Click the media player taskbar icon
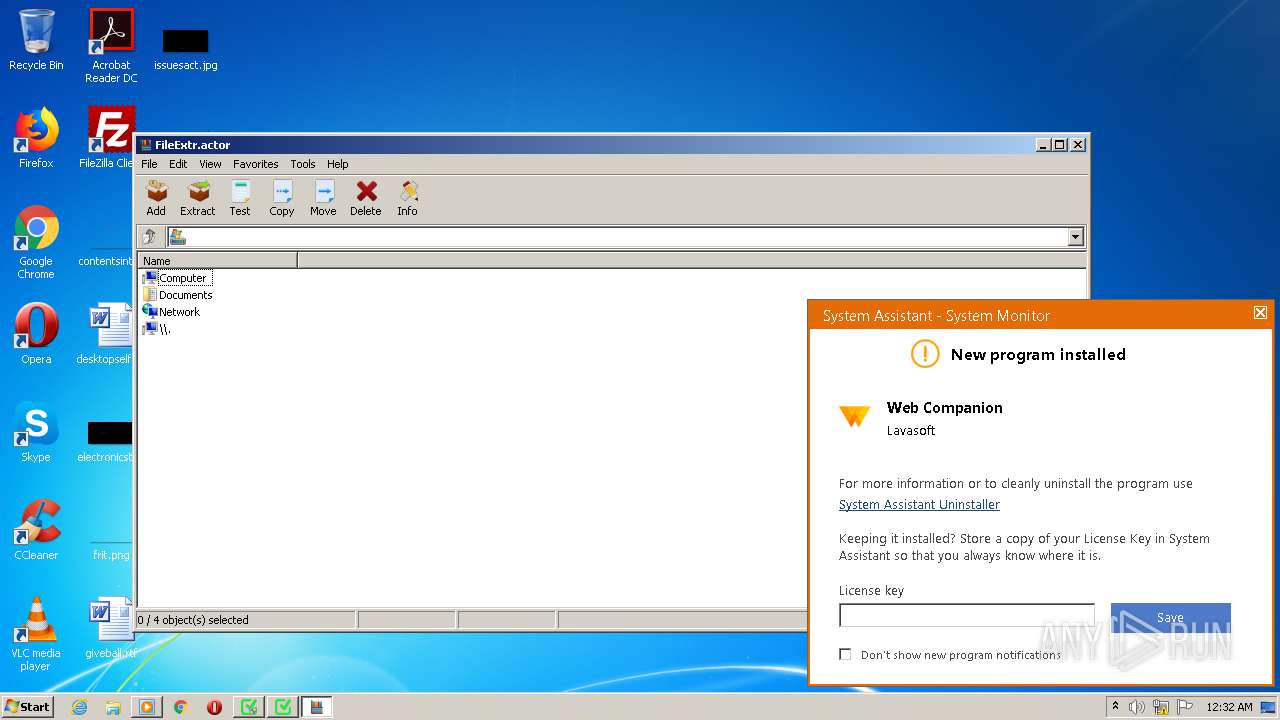This screenshot has height=720, width=1280. pyautogui.click(x=147, y=707)
